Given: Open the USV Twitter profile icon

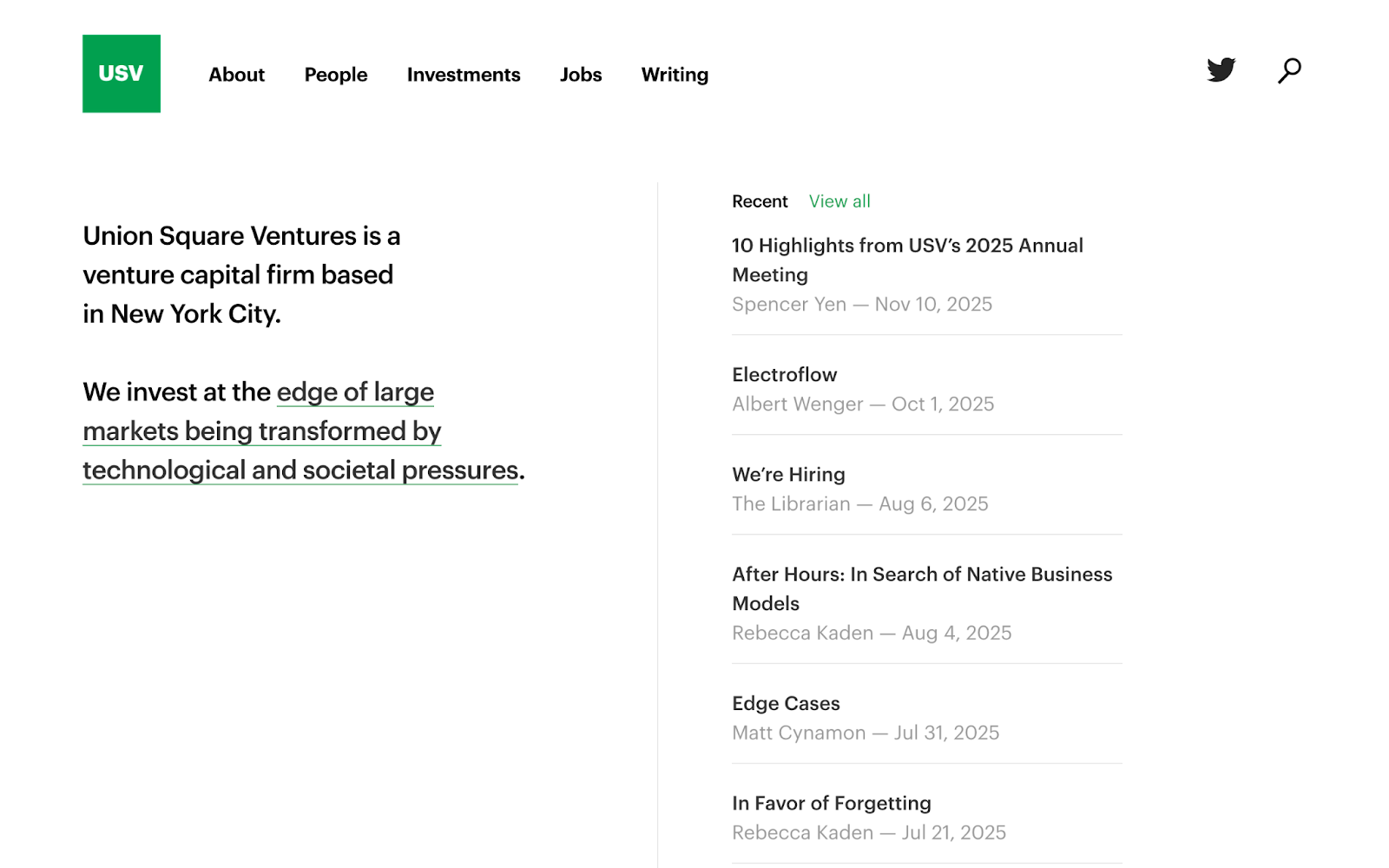Looking at the screenshot, I should click(1221, 69).
